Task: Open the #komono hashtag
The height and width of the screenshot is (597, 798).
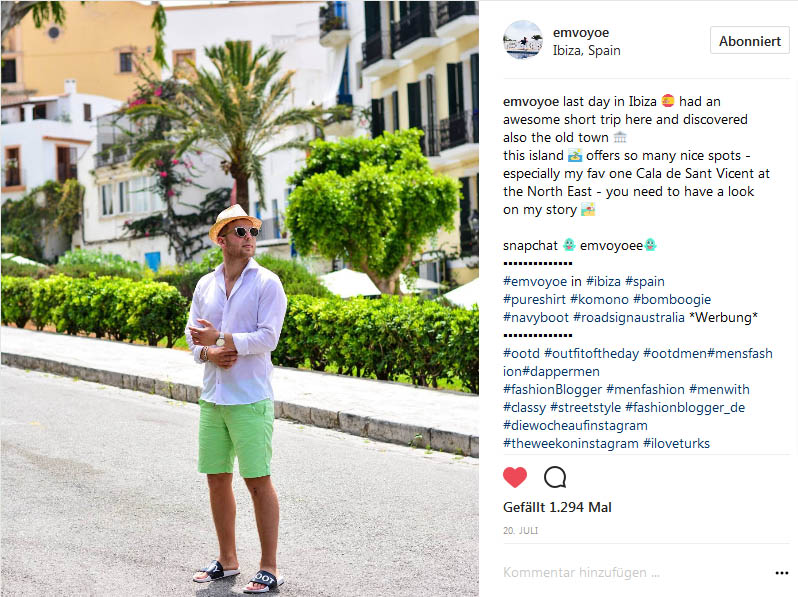Action: pos(600,299)
